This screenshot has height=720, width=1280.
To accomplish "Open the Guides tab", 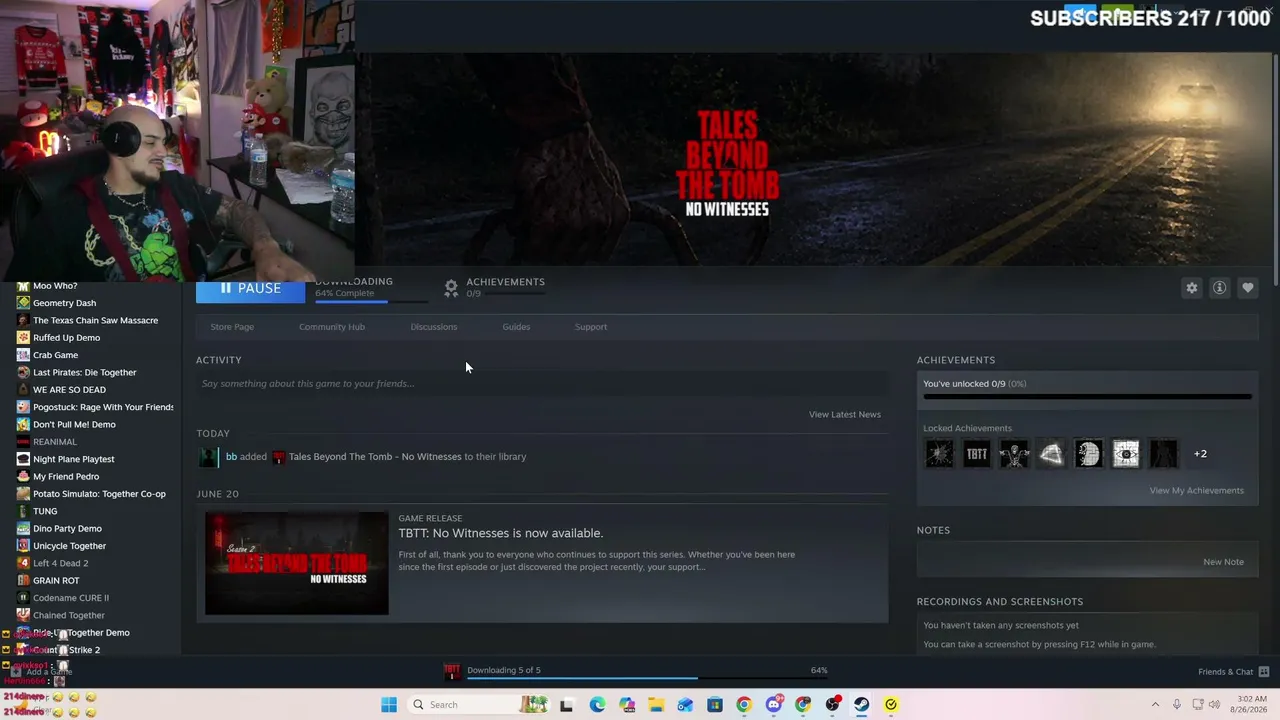I will (516, 327).
